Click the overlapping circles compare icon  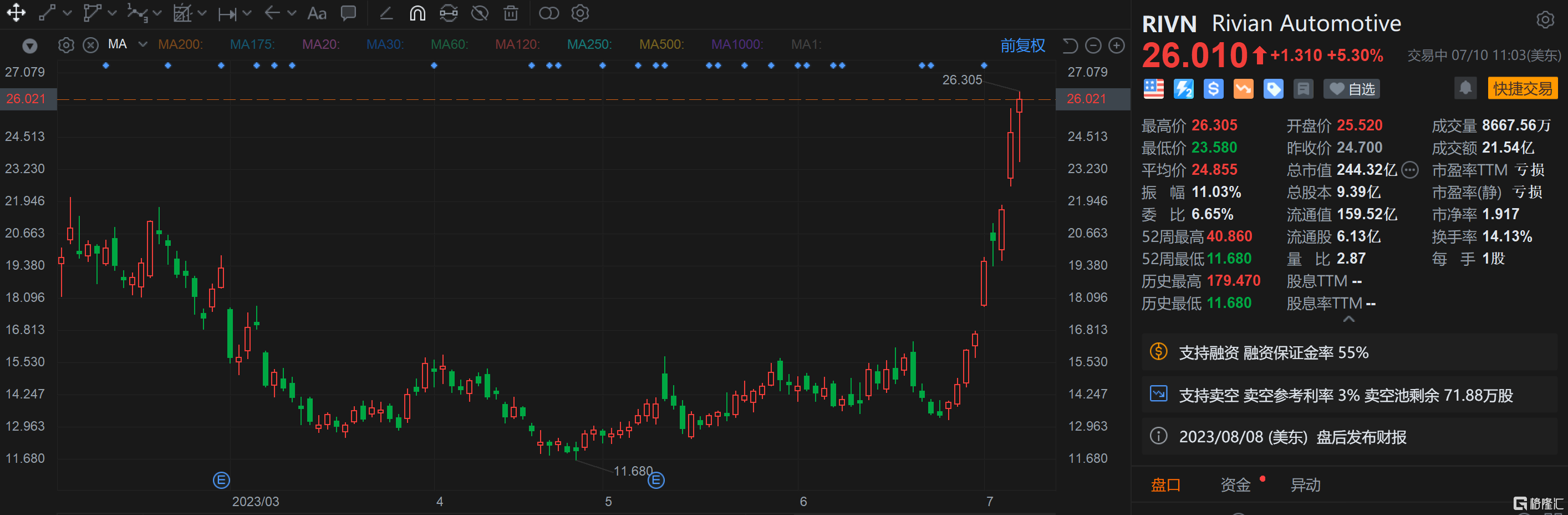[549, 13]
